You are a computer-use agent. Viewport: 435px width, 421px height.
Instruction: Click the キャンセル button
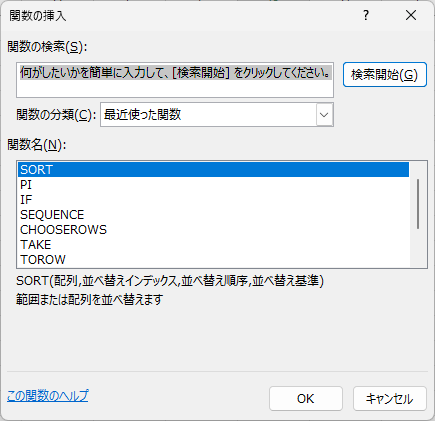390,399
